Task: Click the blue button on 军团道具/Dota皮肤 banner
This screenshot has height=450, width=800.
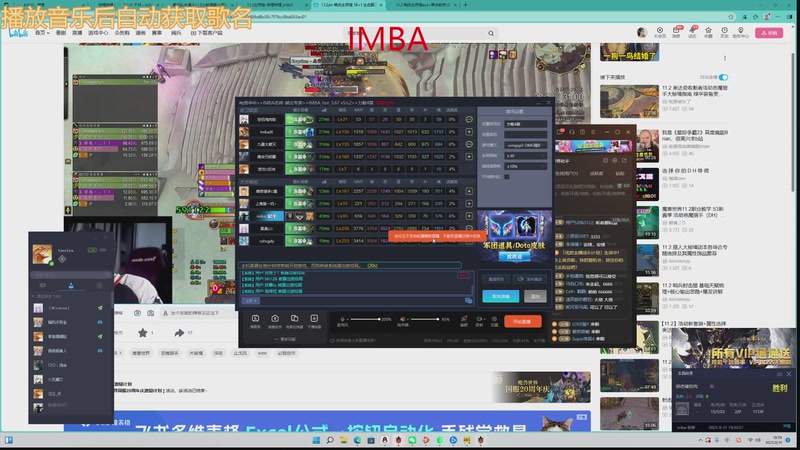Action: pyautogui.click(x=514, y=257)
